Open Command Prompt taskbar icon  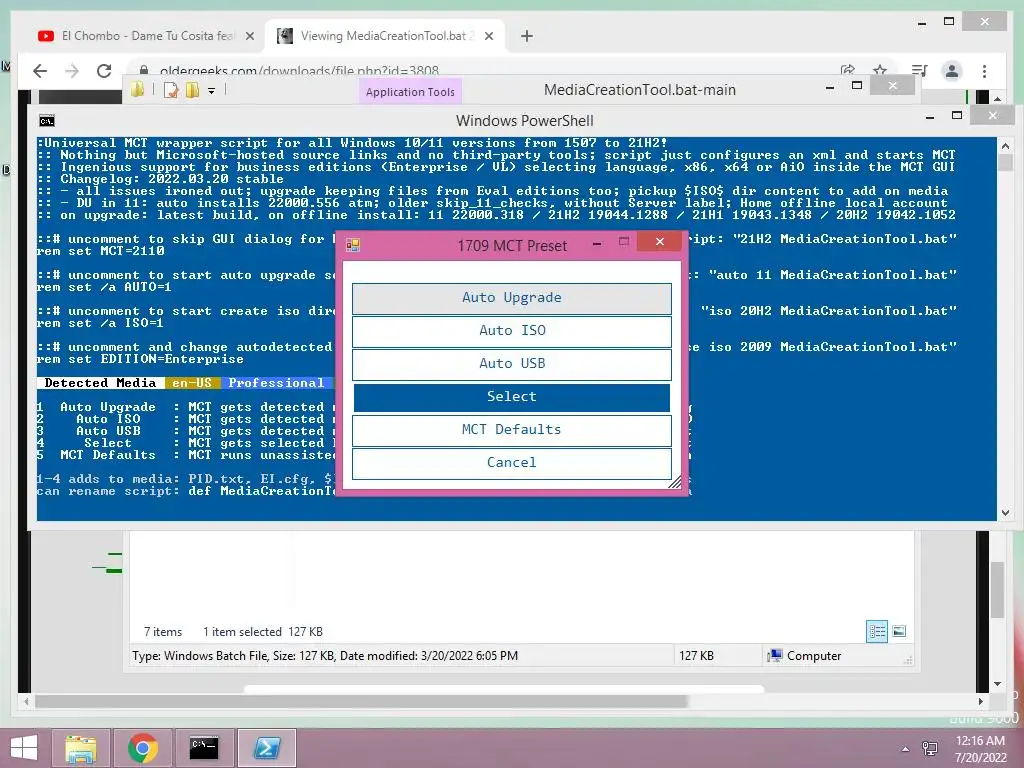[204, 748]
